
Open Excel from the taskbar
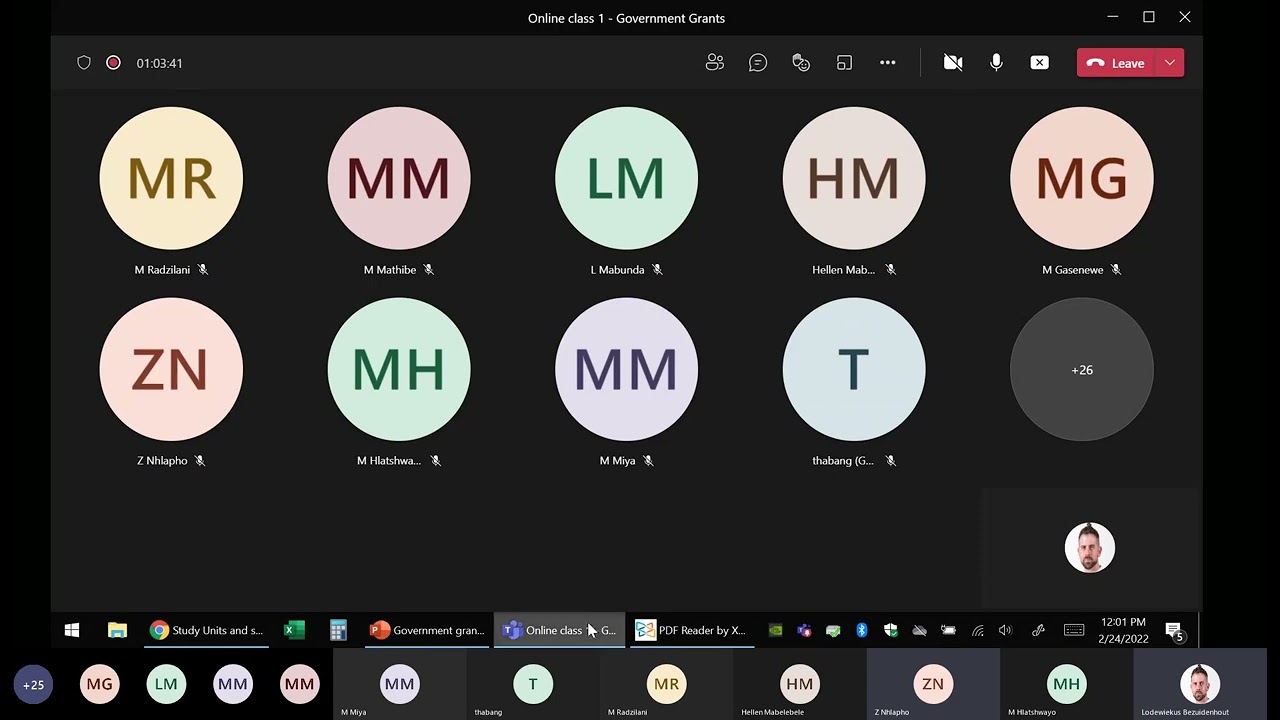[x=294, y=630]
